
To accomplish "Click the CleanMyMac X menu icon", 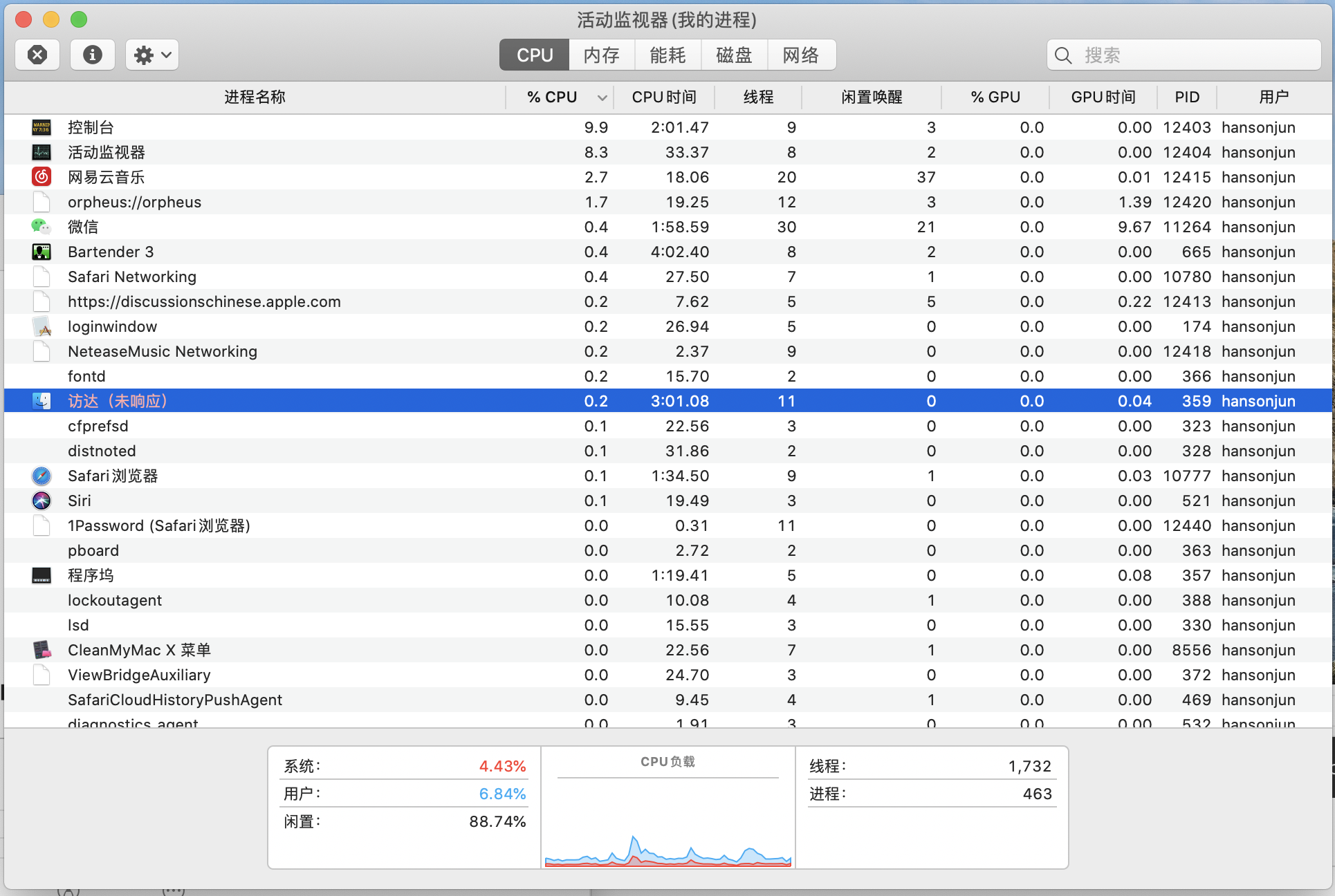I will [x=42, y=650].
